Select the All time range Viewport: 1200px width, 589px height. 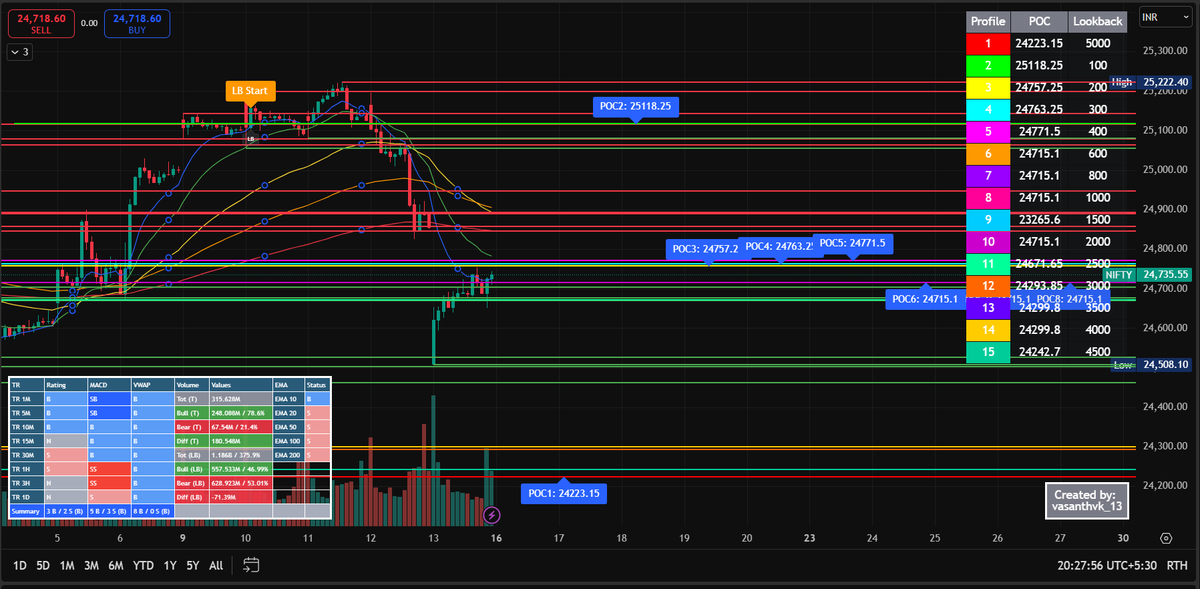click(x=216, y=565)
